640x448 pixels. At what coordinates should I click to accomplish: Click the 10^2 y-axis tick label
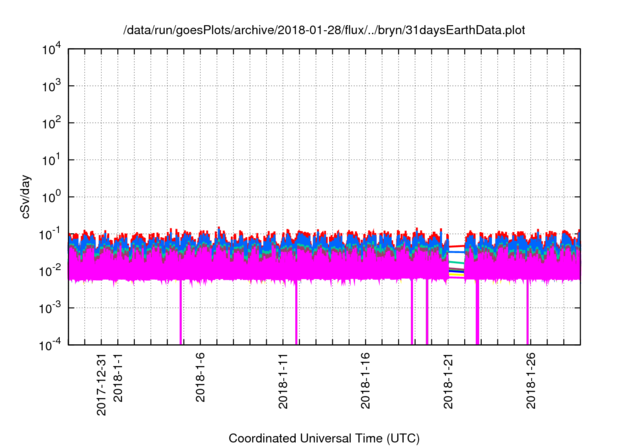pyautogui.click(x=52, y=124)
